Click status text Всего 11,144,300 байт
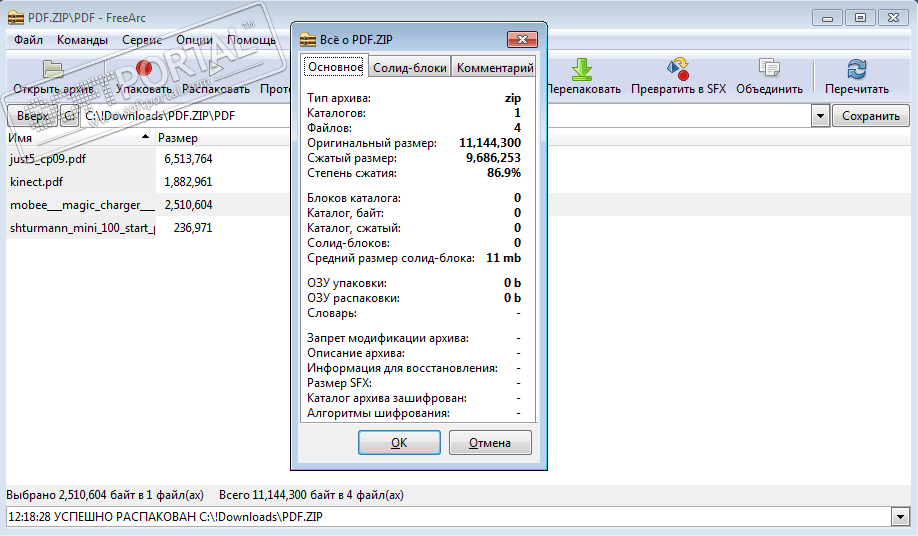 point(311,495)
